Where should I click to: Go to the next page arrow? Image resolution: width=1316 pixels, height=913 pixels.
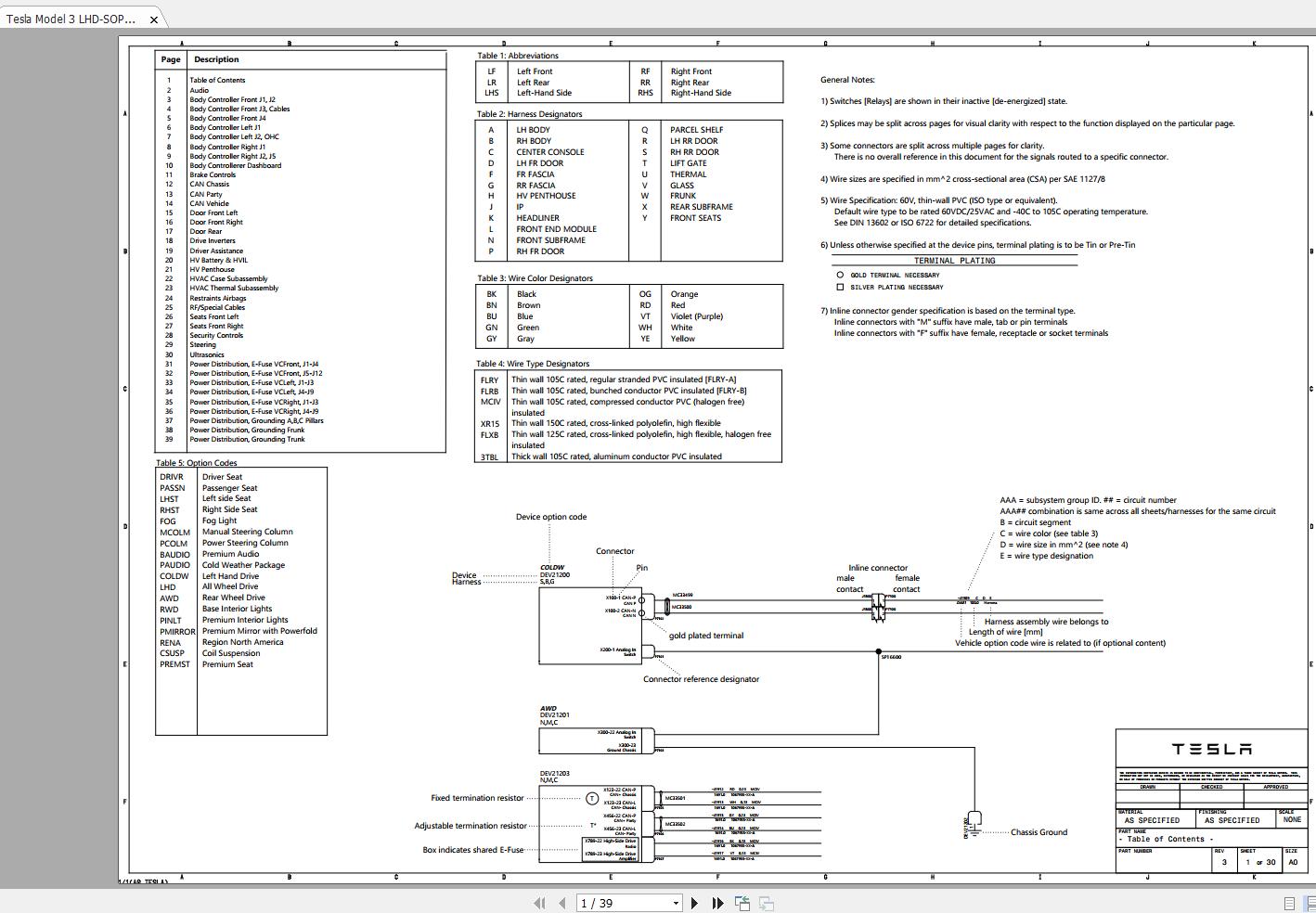[693, 902]
